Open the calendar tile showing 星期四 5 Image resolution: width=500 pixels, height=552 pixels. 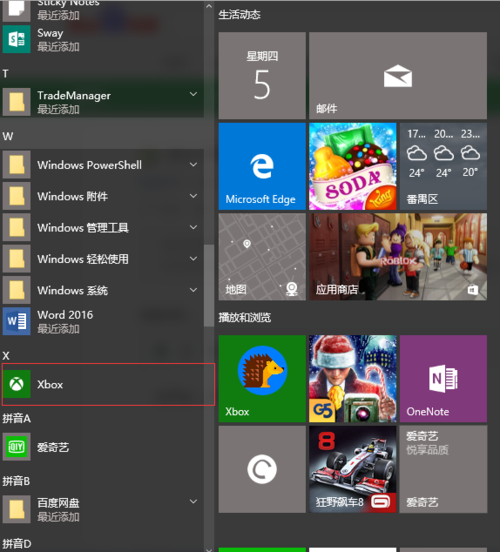(x=262, y=76)
